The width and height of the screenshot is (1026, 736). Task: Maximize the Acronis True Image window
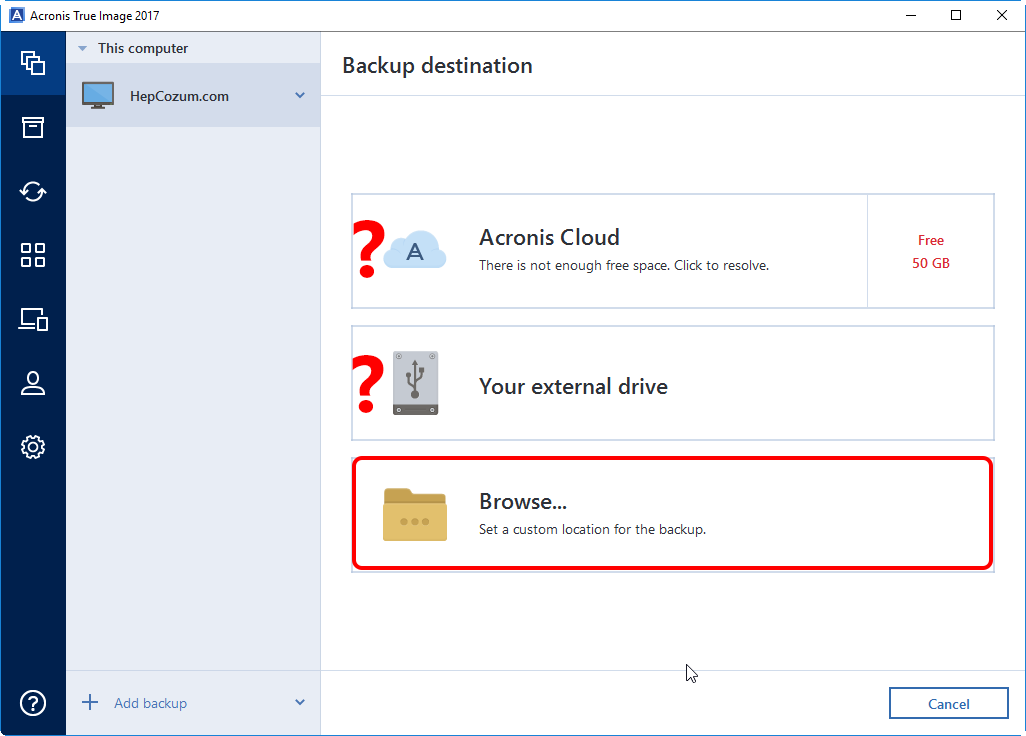pos(956,15)
